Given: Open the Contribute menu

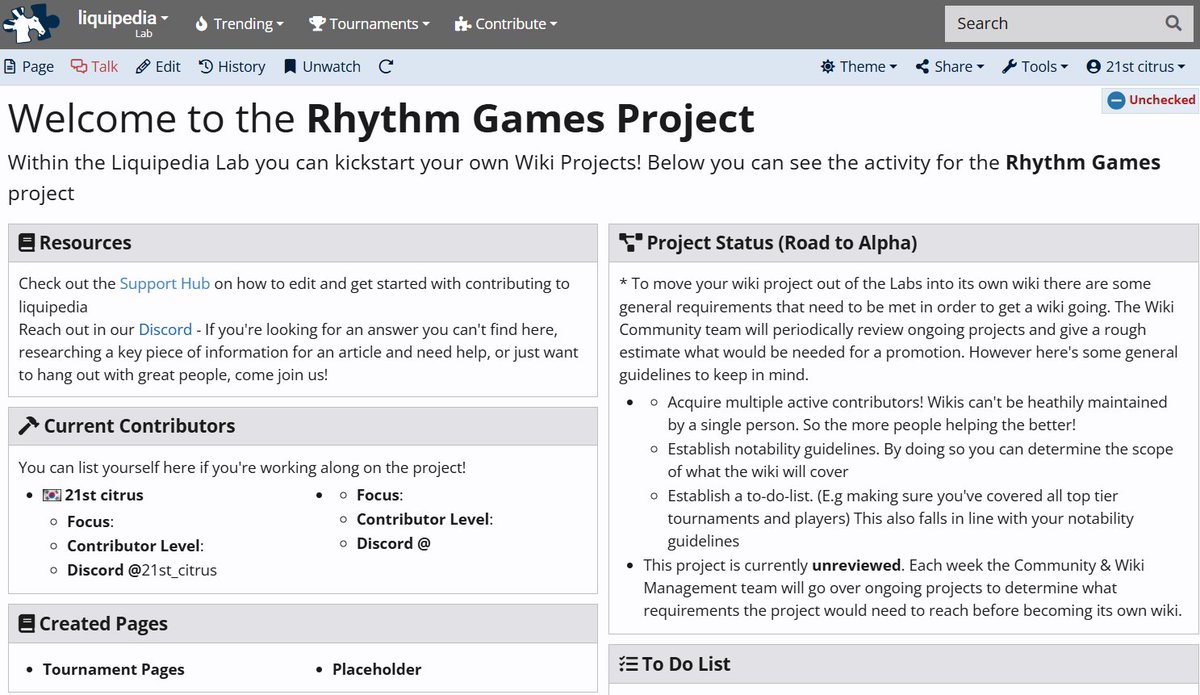Looking at the screenshot, I should [x=506, y=24].
